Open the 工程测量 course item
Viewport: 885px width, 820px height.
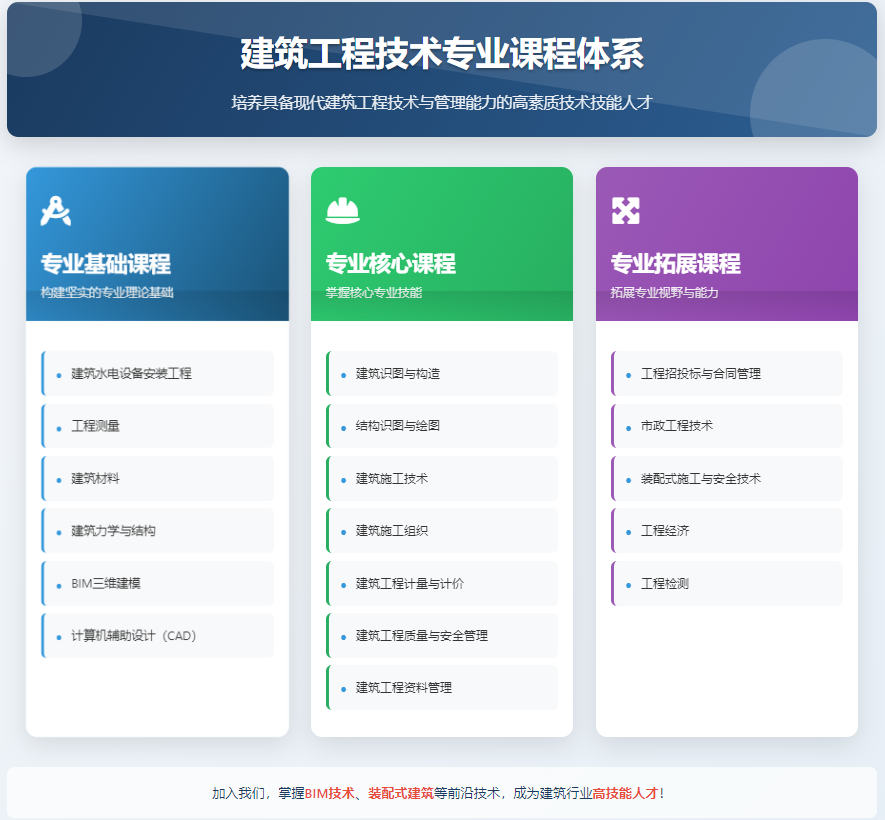[x=96, y=426]
